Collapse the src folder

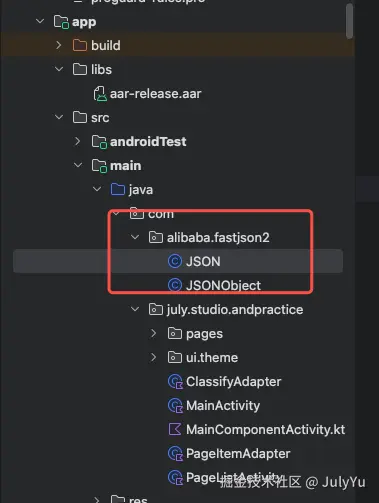click(x=59, y=117)
